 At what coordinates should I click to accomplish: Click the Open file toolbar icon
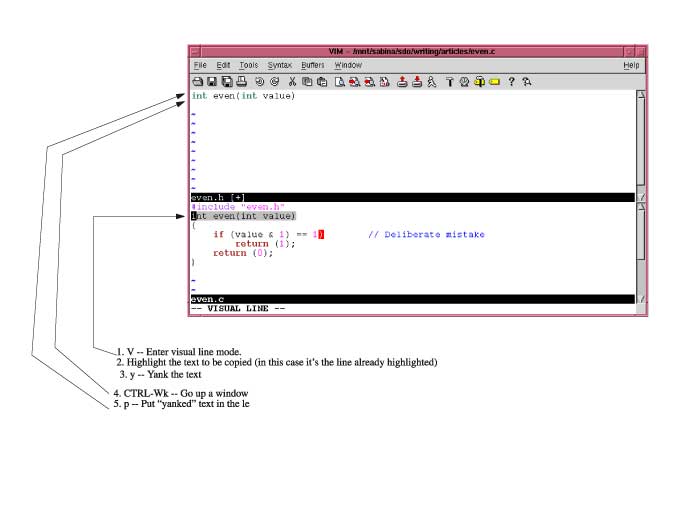pyautogui.click(x=198, y=81)
